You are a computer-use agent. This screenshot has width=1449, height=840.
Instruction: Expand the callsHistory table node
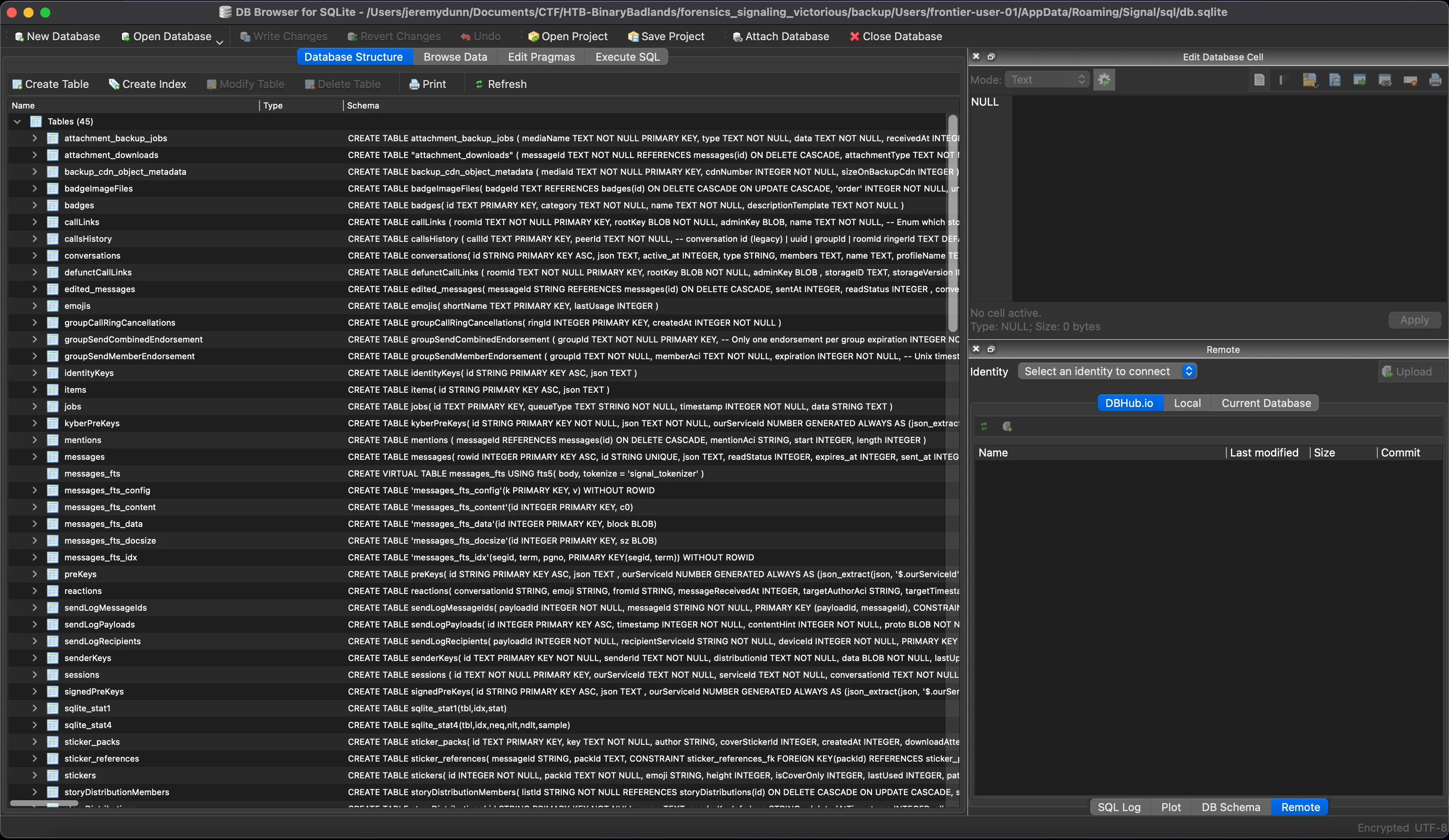34,239
